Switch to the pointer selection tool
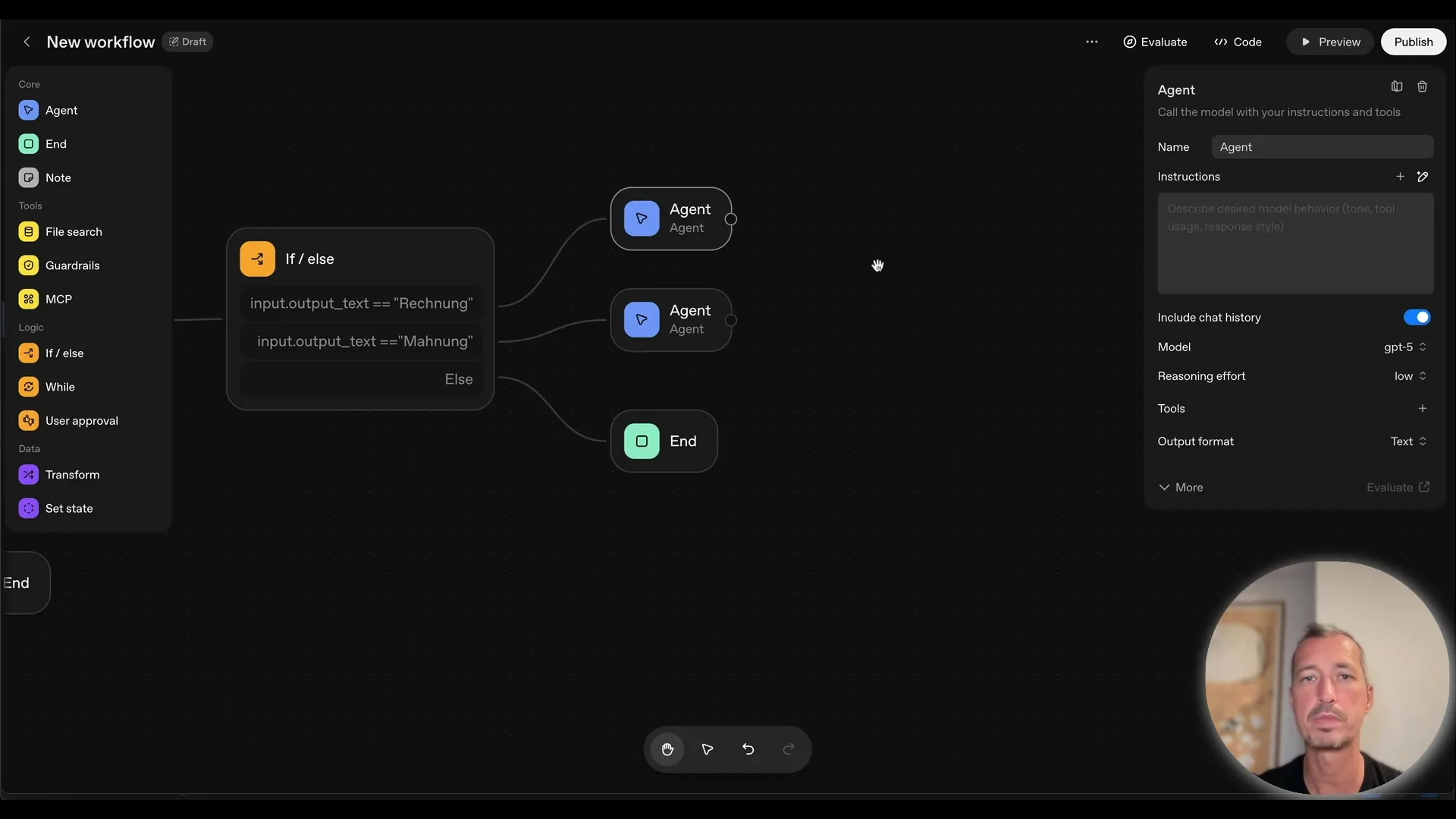 pos(707,749)
